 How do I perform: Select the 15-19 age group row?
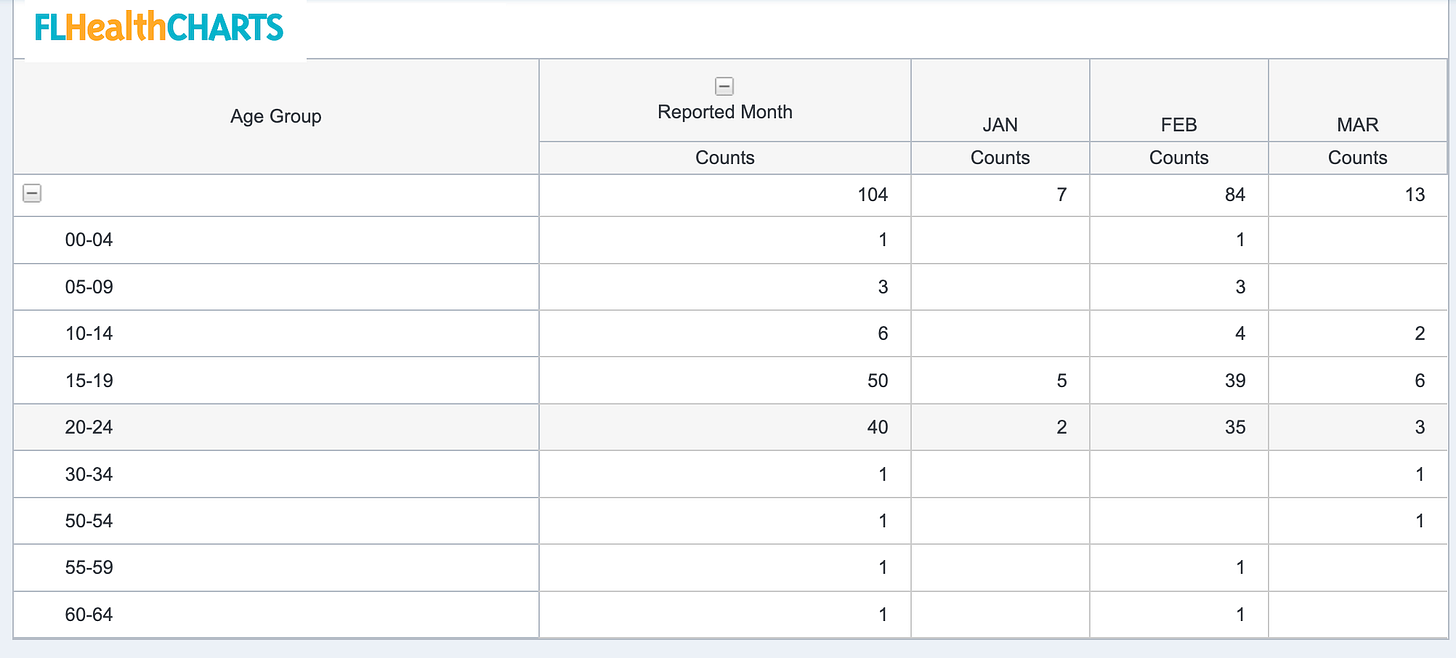(91, 381)
